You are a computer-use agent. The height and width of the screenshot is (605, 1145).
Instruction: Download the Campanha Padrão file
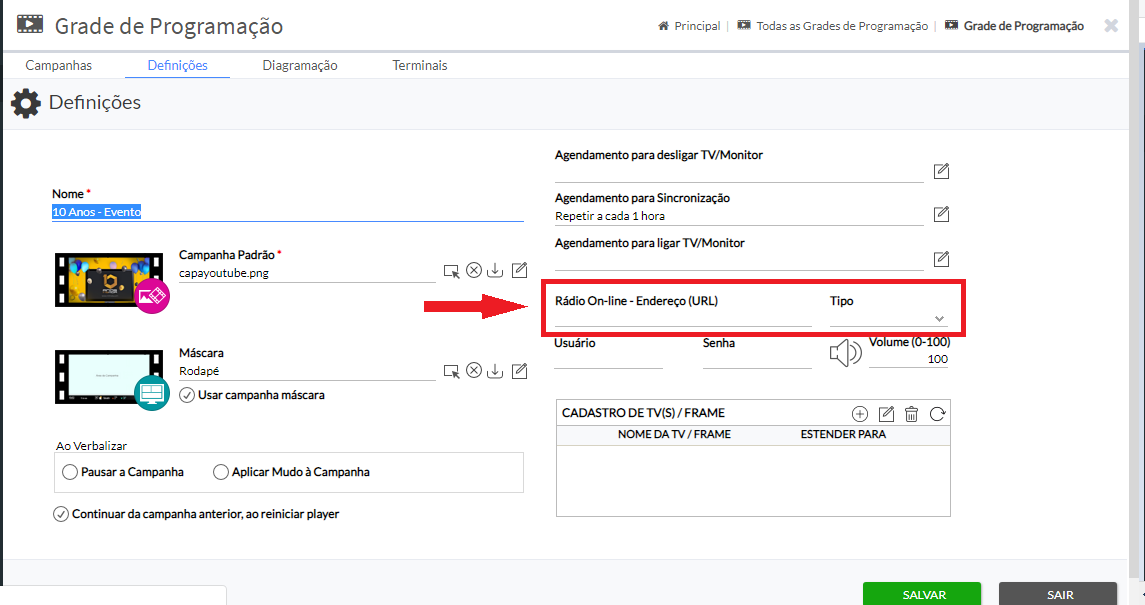(496, 271)
